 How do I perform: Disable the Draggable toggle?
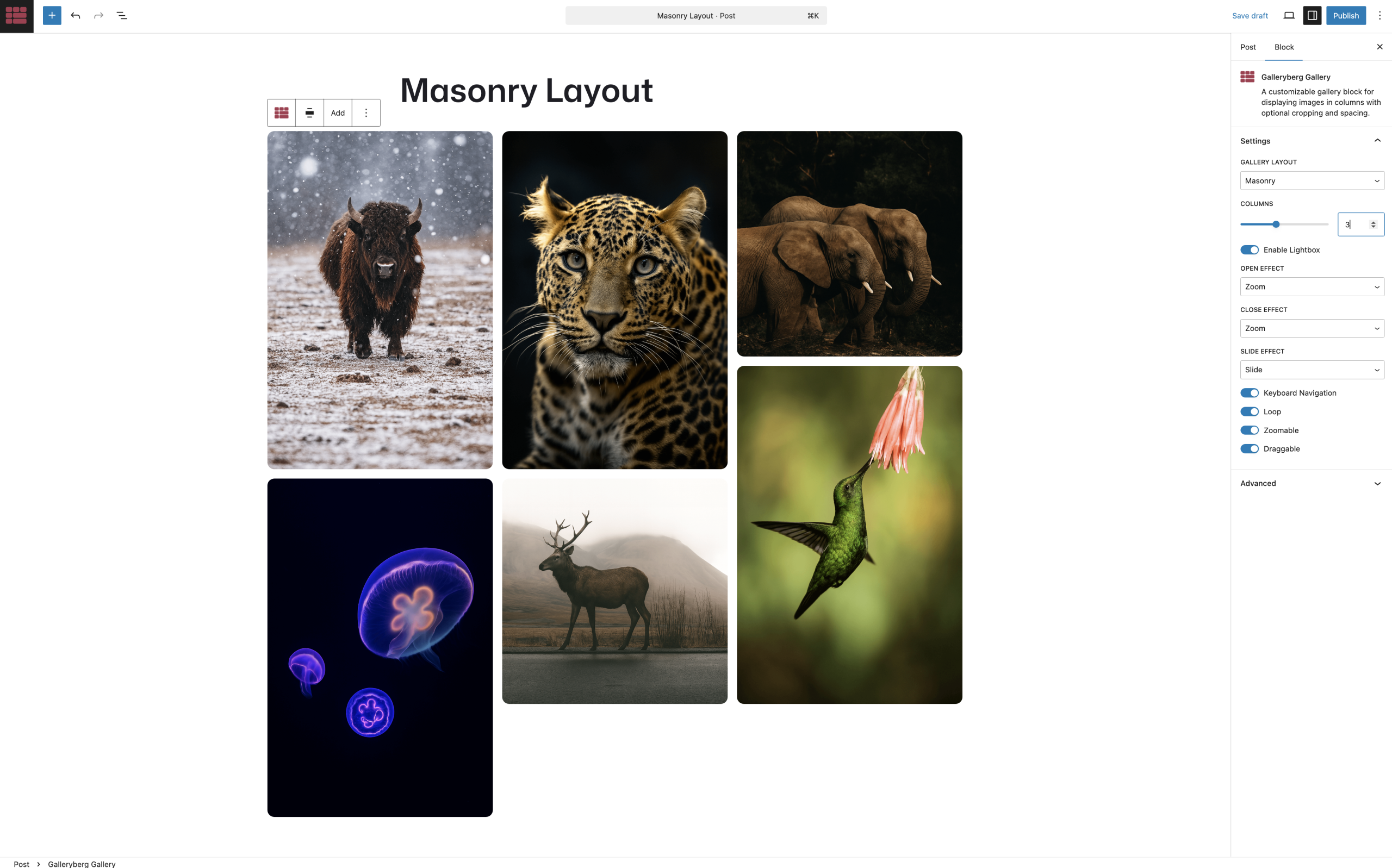1250,448
